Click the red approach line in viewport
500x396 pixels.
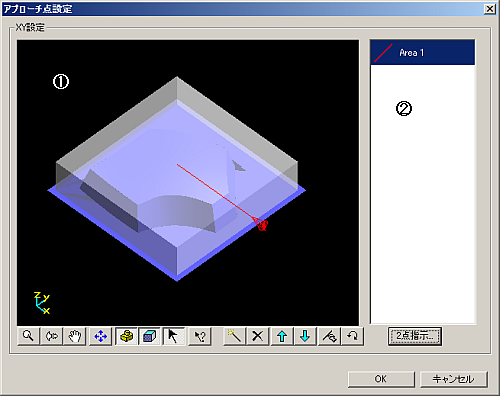217,194
